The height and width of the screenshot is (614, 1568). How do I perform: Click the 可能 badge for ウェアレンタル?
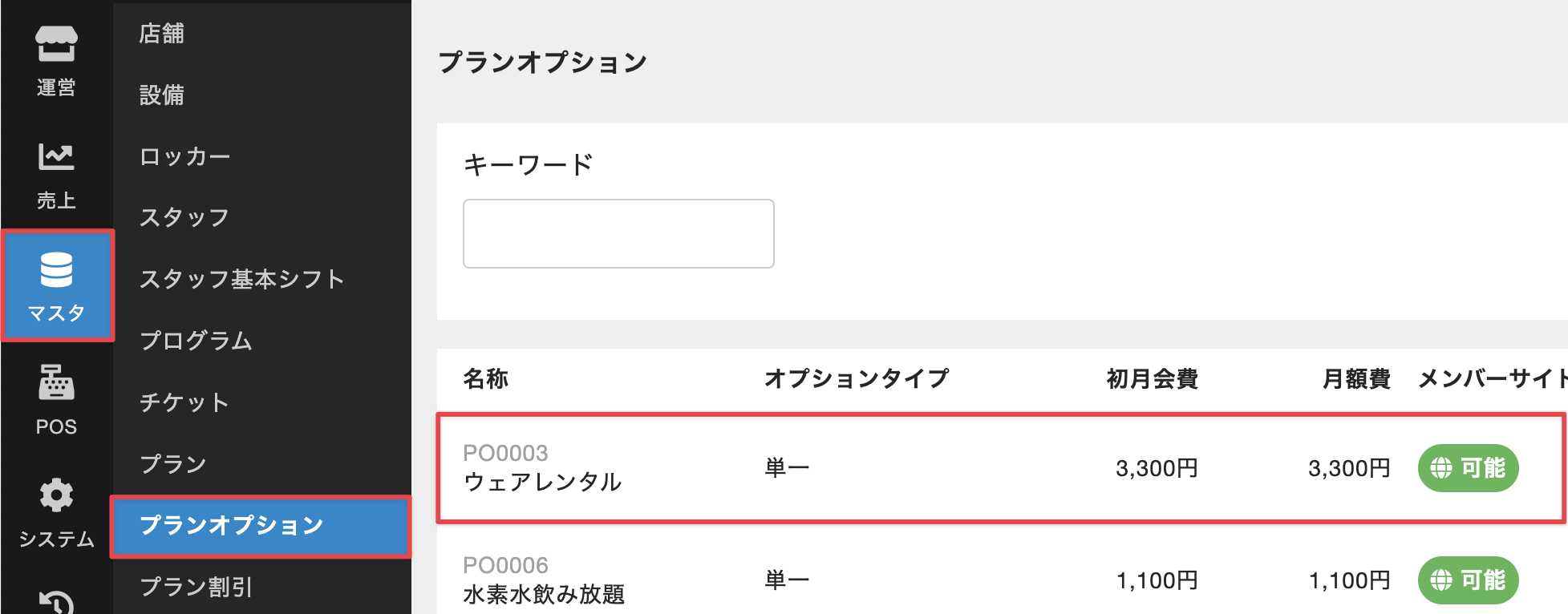click(x=1468, y=468)
